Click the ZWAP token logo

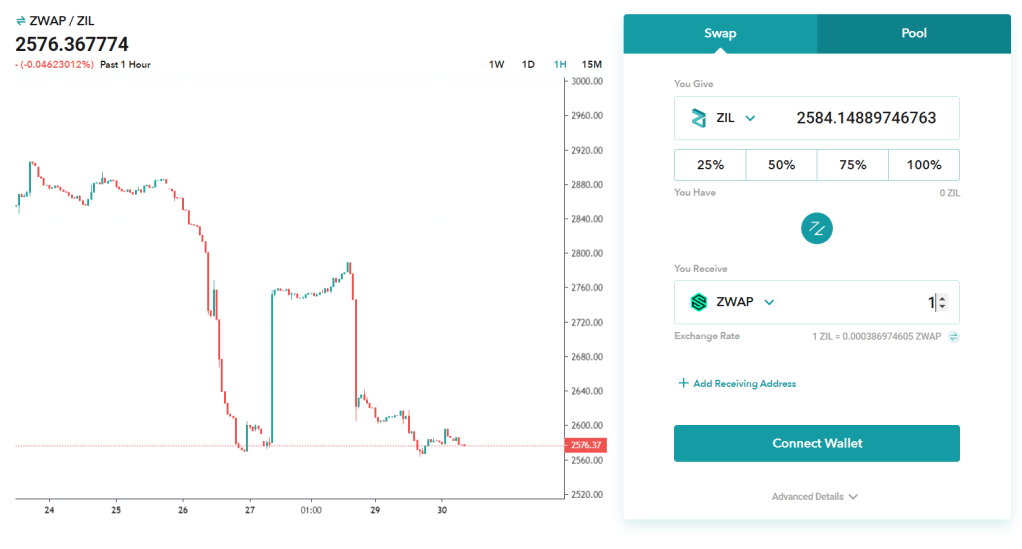tap(699, 302)
